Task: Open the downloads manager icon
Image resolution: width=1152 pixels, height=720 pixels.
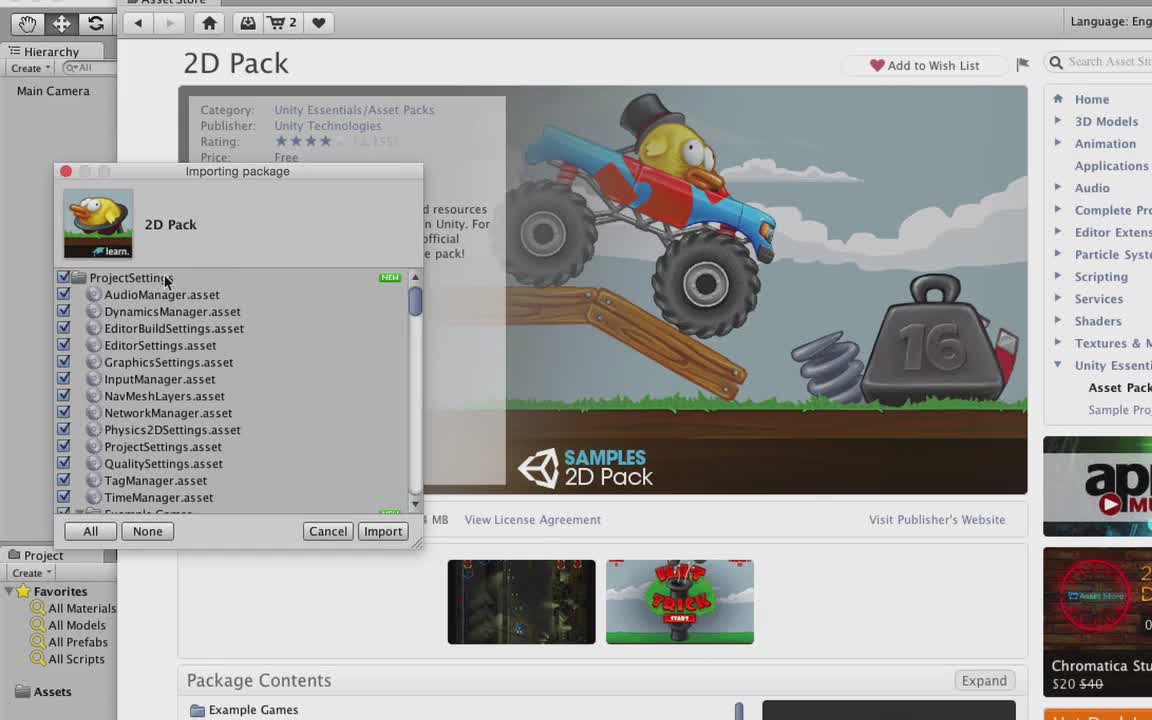Action: coord(248,23)
